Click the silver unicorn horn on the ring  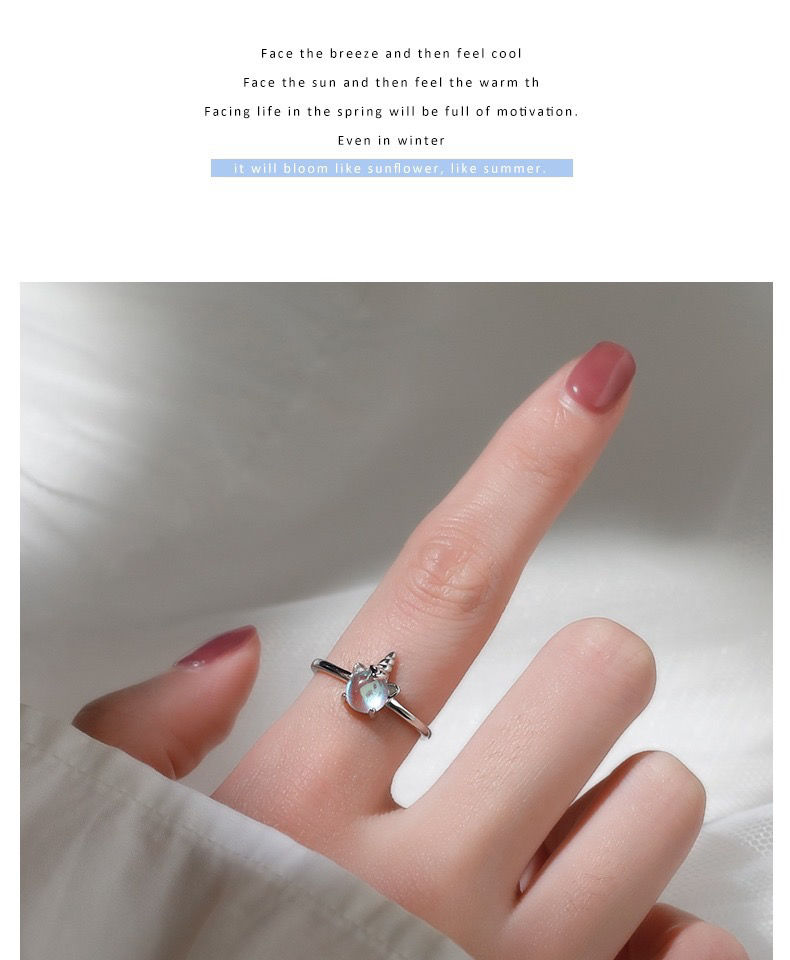(386, 662)
